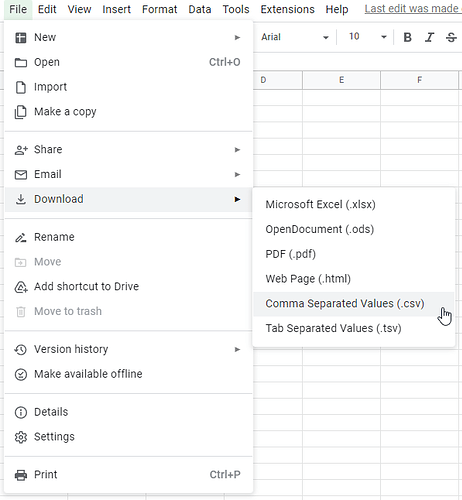Image resolution: width=462 pixels, height=500 pixels.
Task: Select column D header
Action: [x=277, y=80]
